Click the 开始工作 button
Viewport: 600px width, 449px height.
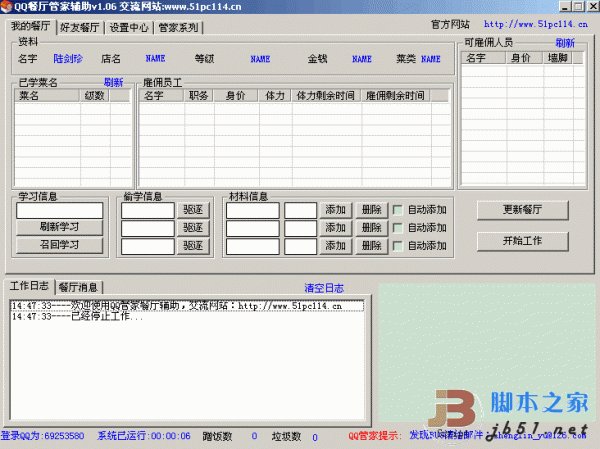[523, 241]
